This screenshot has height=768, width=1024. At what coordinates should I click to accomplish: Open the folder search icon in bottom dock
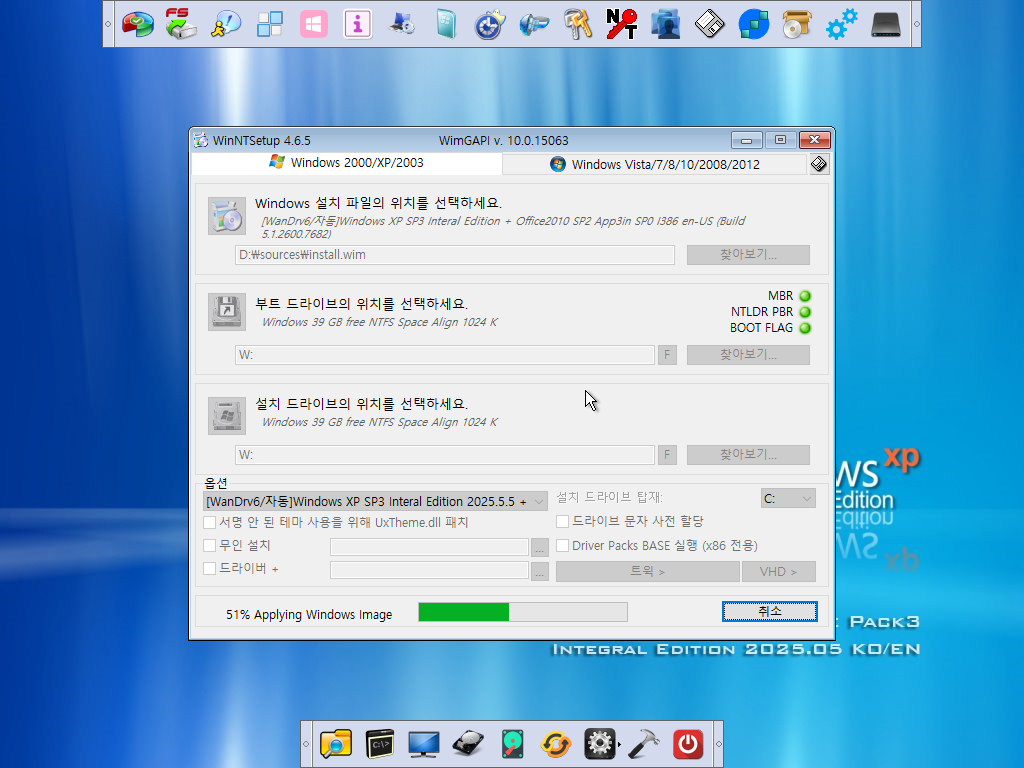(x=336, y=744)
